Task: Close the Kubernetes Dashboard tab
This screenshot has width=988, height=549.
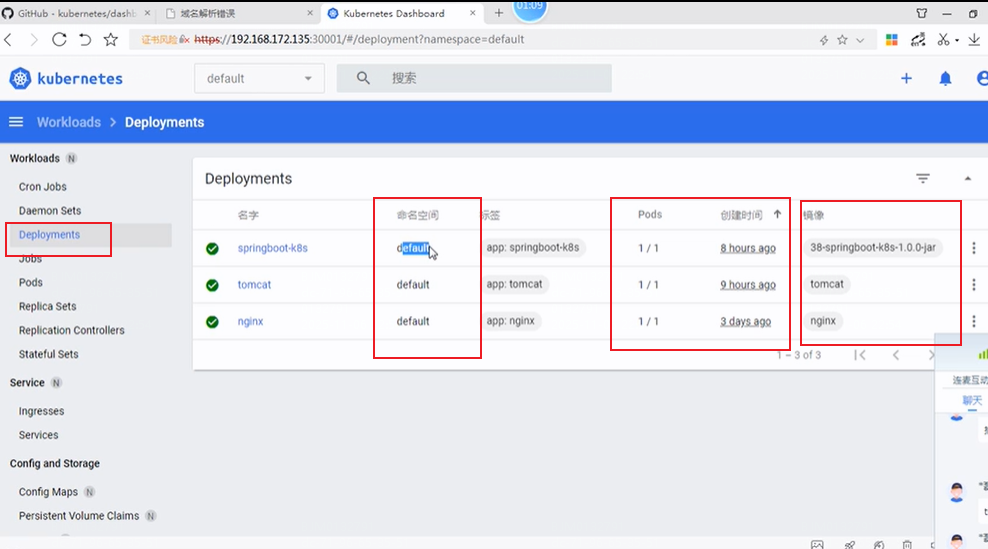Action: tap(473, 13)
